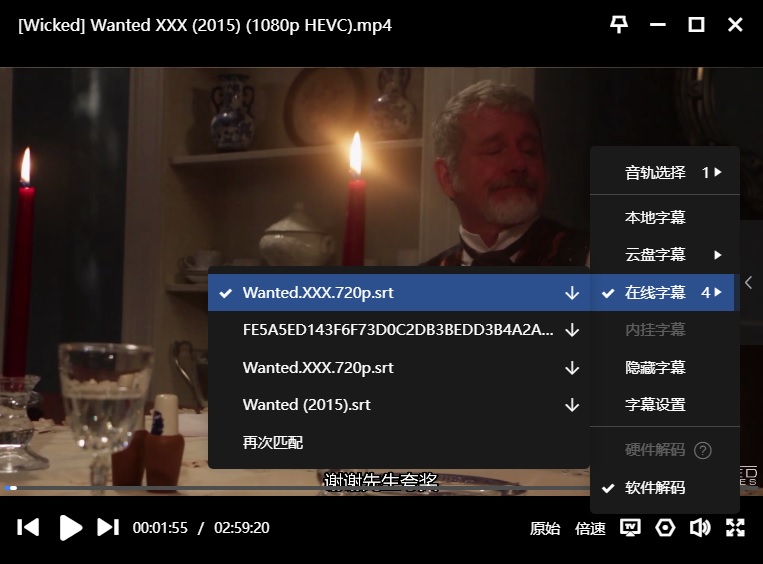Pin the player window on top

coord(619,25)
